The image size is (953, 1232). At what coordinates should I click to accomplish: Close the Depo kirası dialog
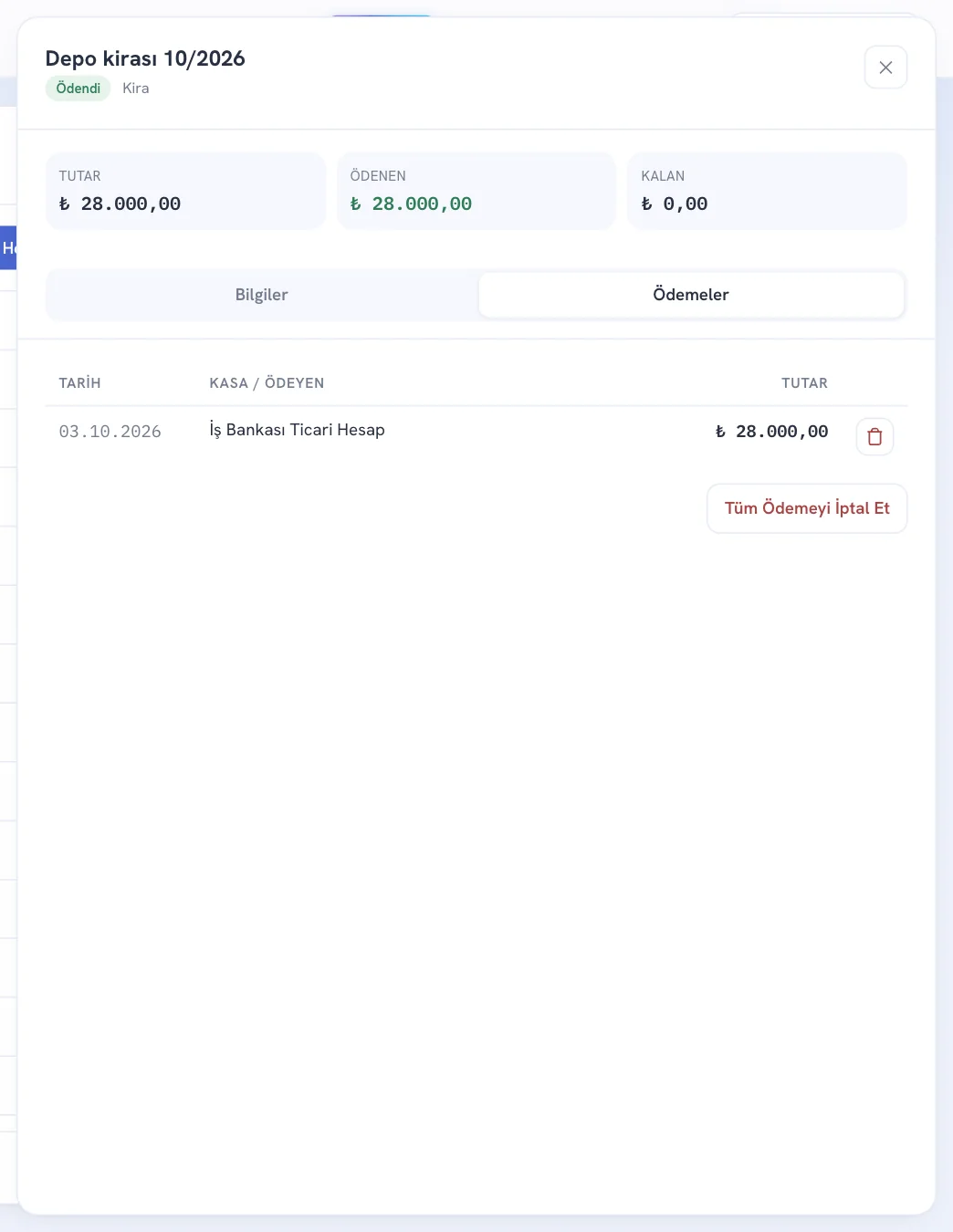point(885,68)
